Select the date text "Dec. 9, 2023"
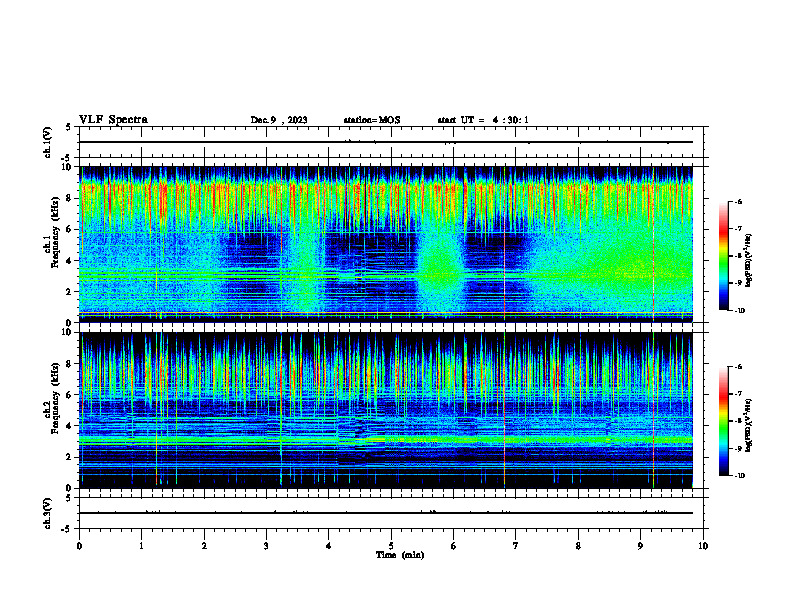 coord(279,120)
